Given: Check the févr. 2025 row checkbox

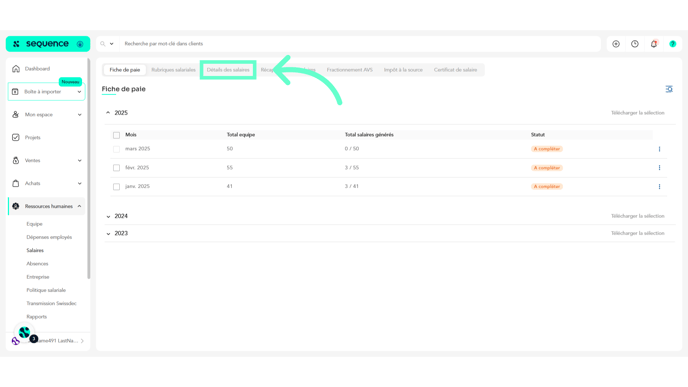Looking at the screenshot, I should point(116,168).
